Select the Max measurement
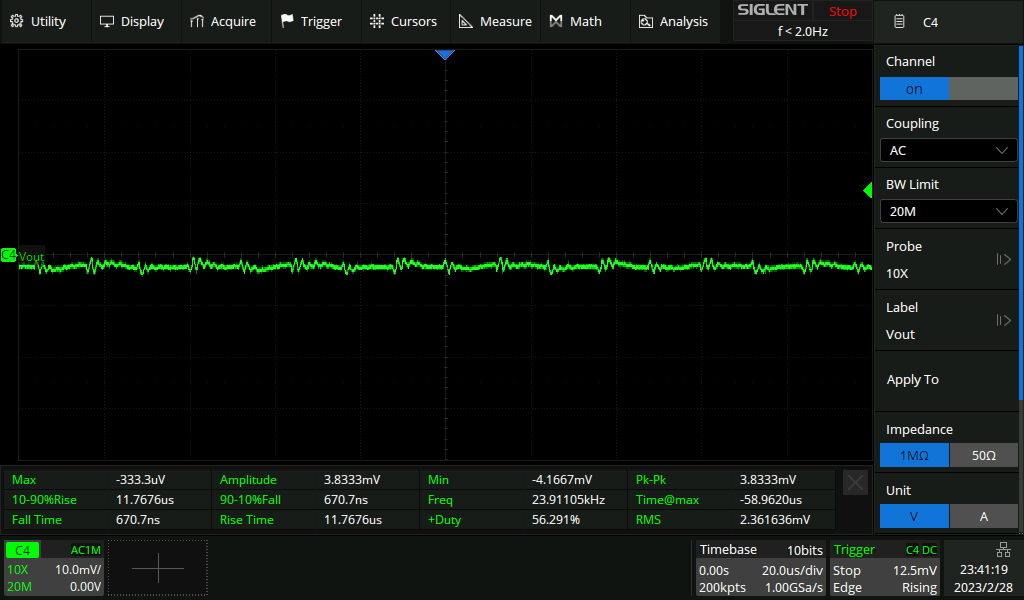The height and width of the screenshot is (600, 1024). click(106, 480)
